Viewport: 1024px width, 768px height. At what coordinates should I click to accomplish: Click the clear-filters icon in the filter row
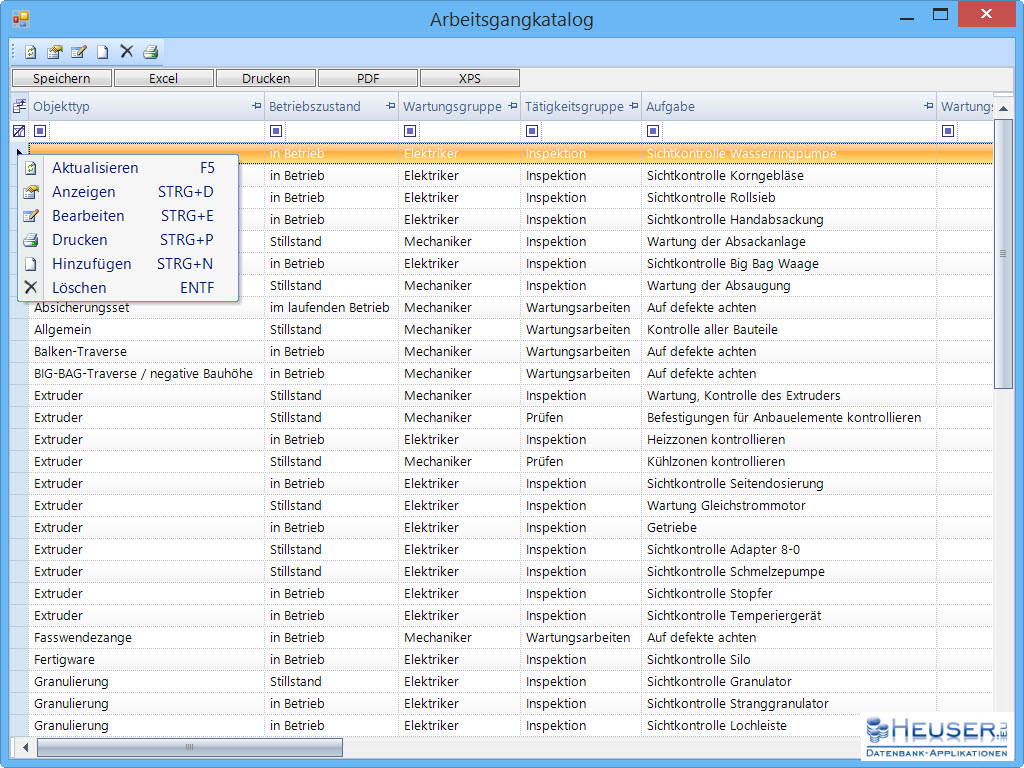[19, 131]
